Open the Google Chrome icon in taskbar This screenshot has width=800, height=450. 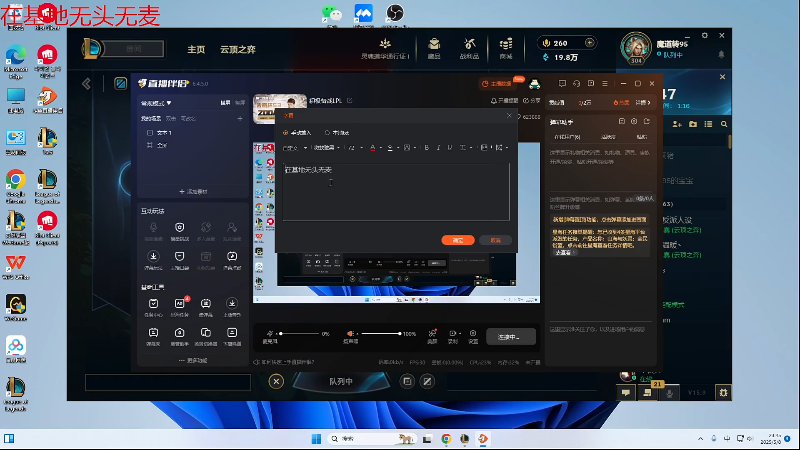pyautogui.click(x=446, y=439)
